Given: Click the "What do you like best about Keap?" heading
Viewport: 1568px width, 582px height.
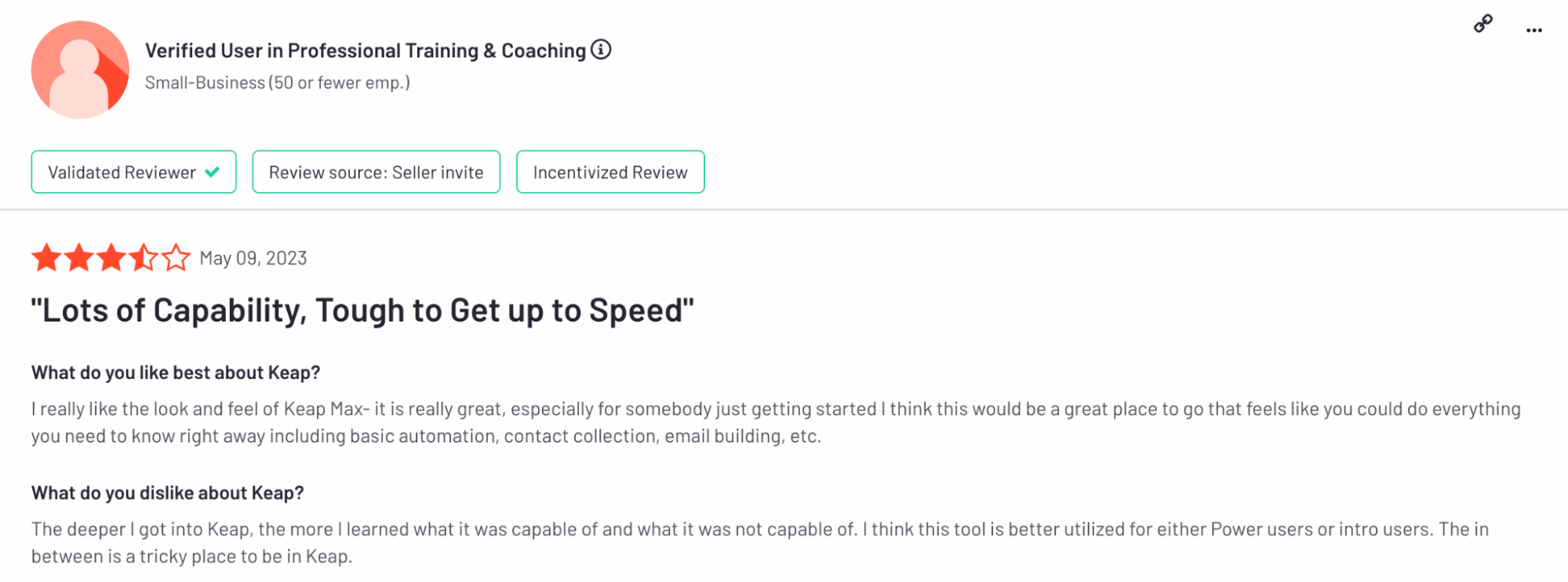Looking at the screenshot, I should tap(176, 373).
